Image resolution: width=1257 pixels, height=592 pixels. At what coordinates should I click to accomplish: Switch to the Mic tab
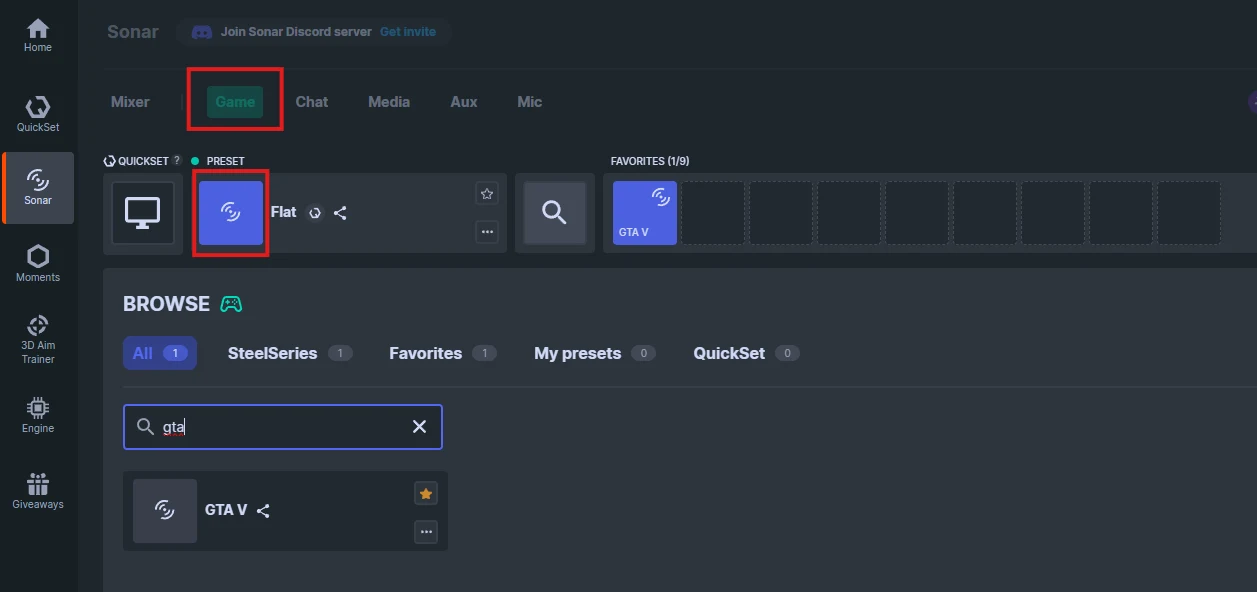click(530, 102)
